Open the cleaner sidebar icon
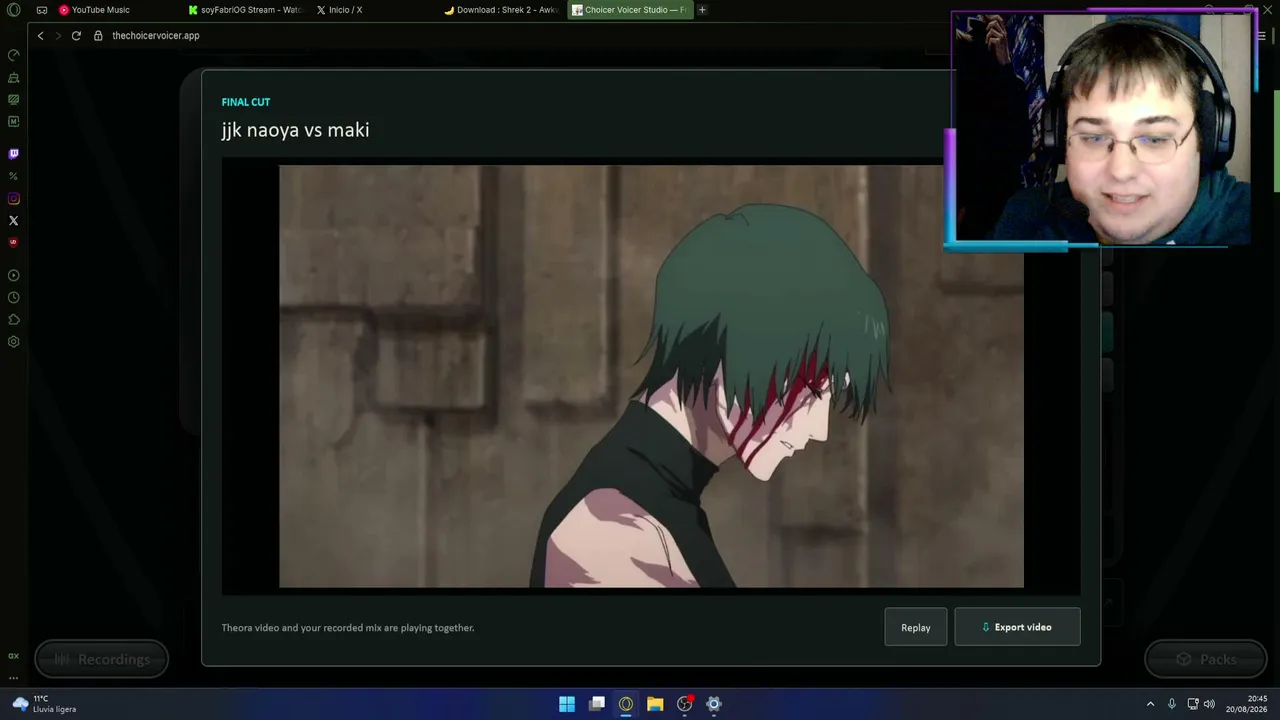 tap(14, 77)
